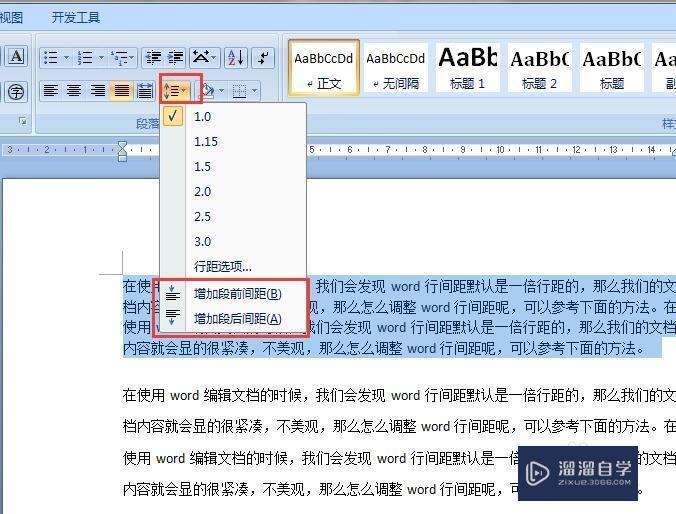Open the 开发工具 ribbon tab
This screenshot has height=514, width=676.
click(x=76, y=17)
